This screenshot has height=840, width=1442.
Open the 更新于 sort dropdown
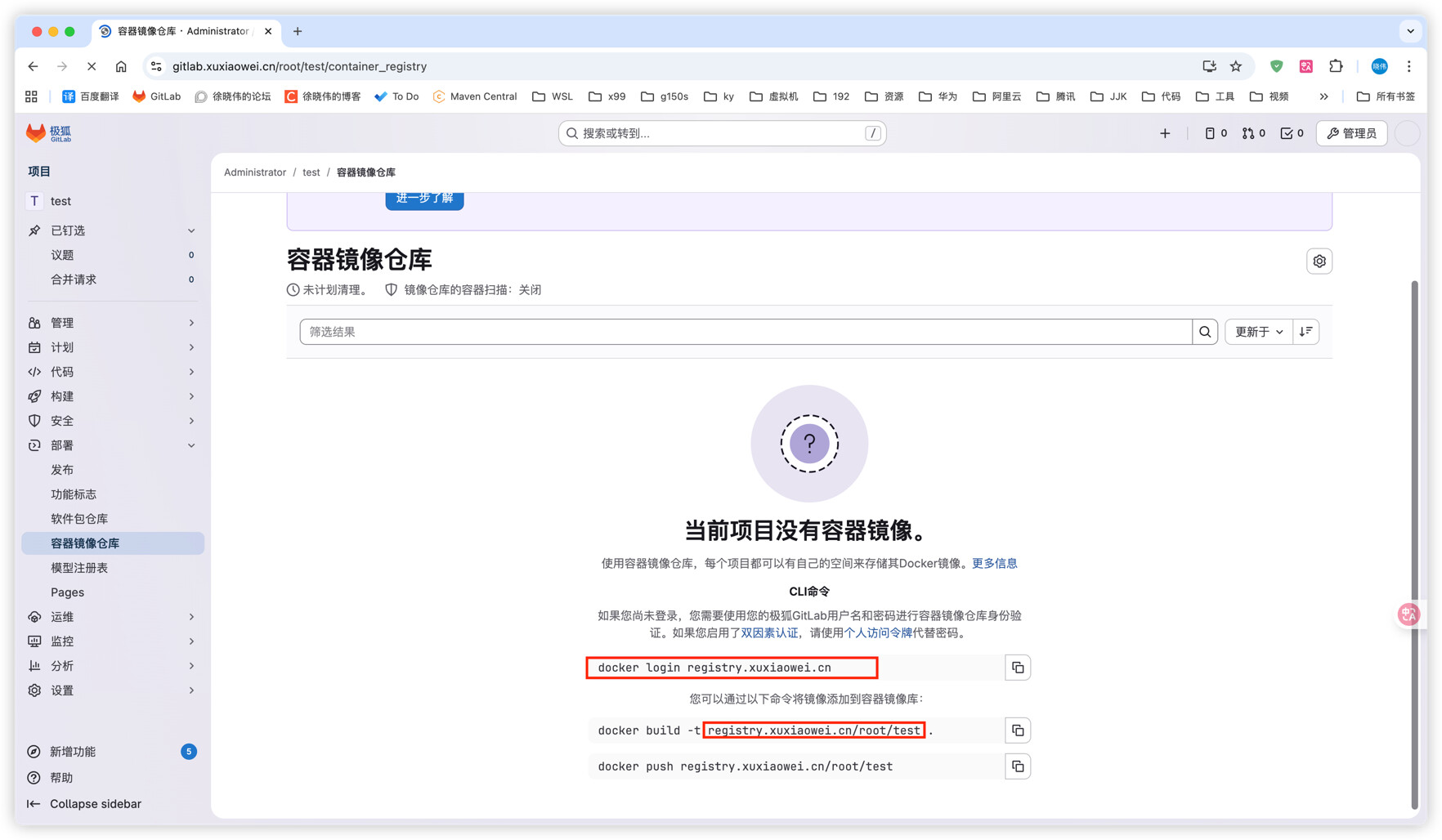1258,332
